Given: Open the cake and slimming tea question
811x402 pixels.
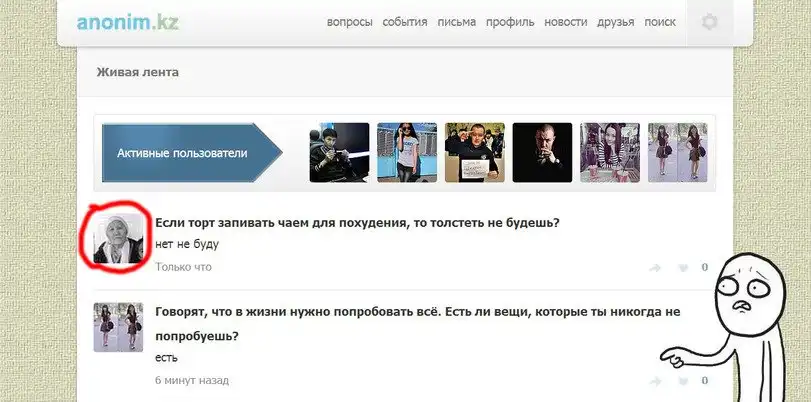Looking at the screenshot, I should 357,222.
